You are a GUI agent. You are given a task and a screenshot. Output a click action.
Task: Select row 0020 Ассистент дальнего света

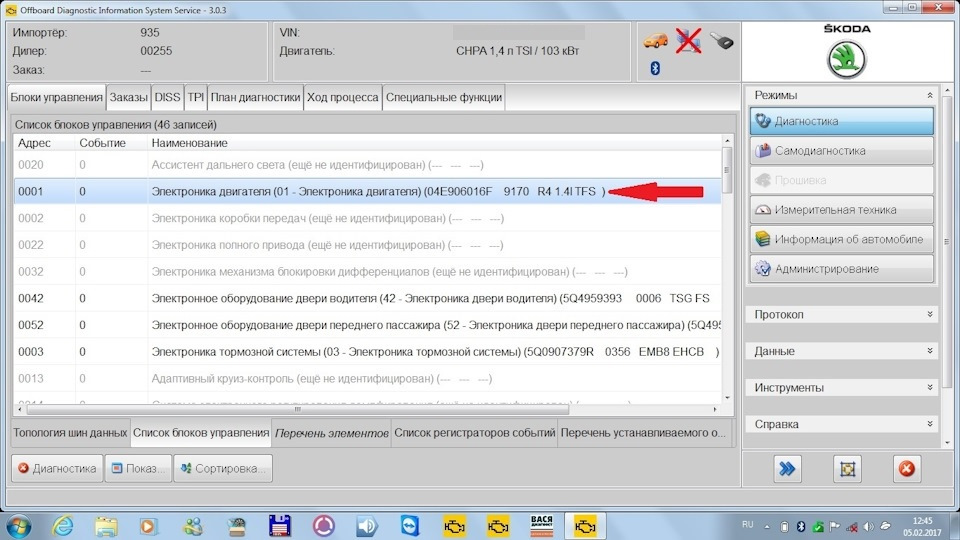click(x=367, y=165)
